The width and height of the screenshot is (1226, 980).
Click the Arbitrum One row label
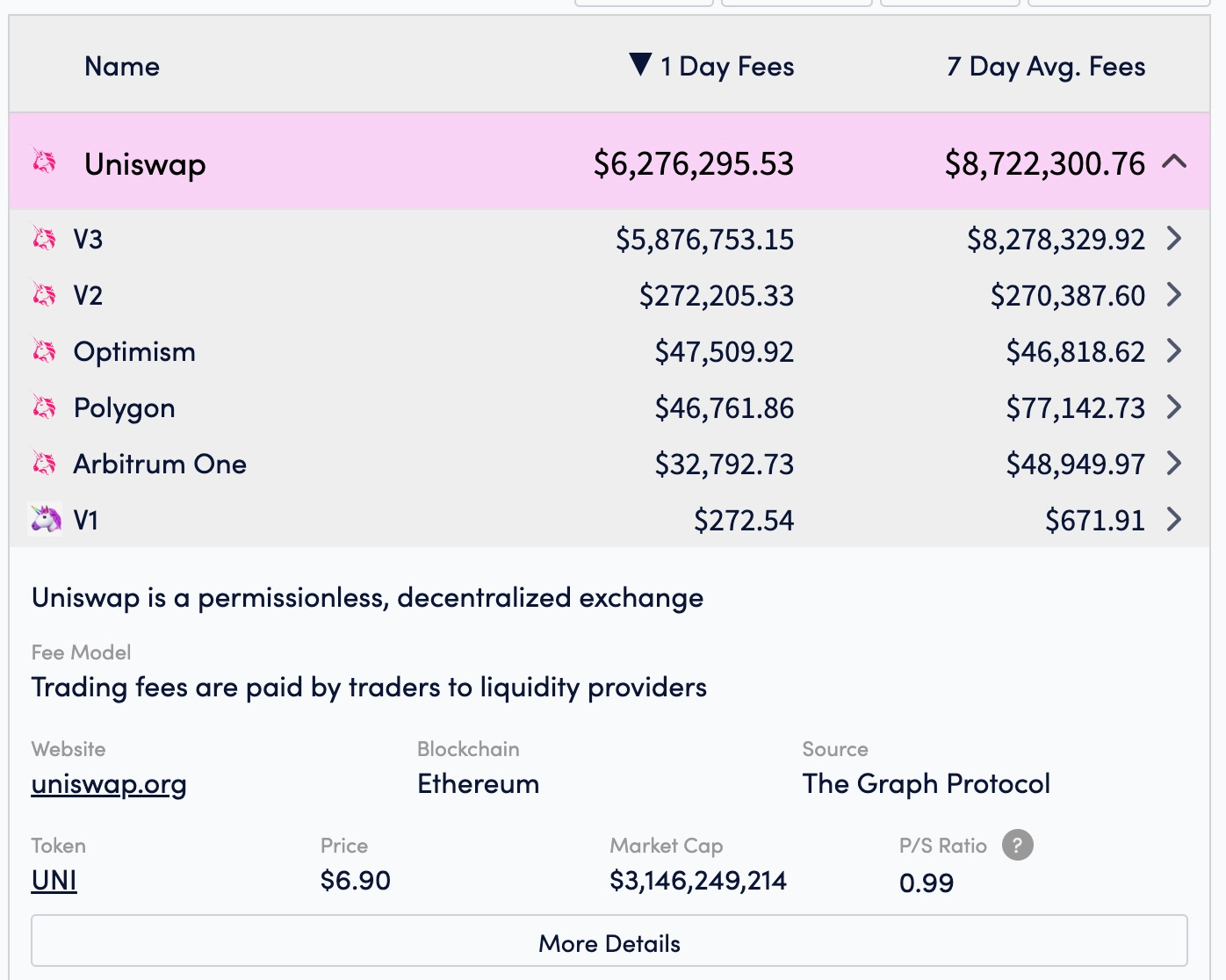[x=160, y=464]
